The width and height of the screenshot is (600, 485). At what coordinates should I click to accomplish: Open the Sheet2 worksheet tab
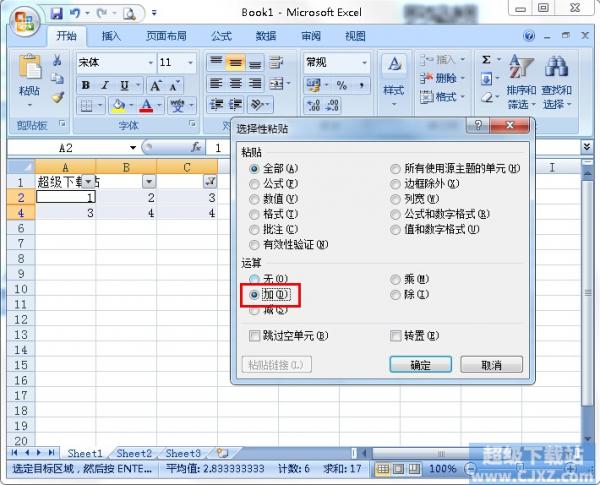tap(133, 453)
